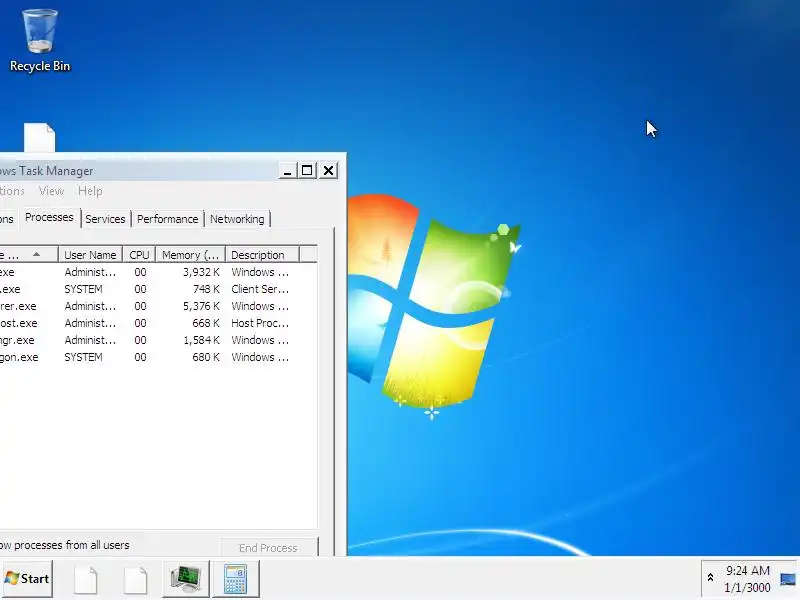
Task: Switch to the Processes tab
Action: pyautogui.click(x=49, y=217)
